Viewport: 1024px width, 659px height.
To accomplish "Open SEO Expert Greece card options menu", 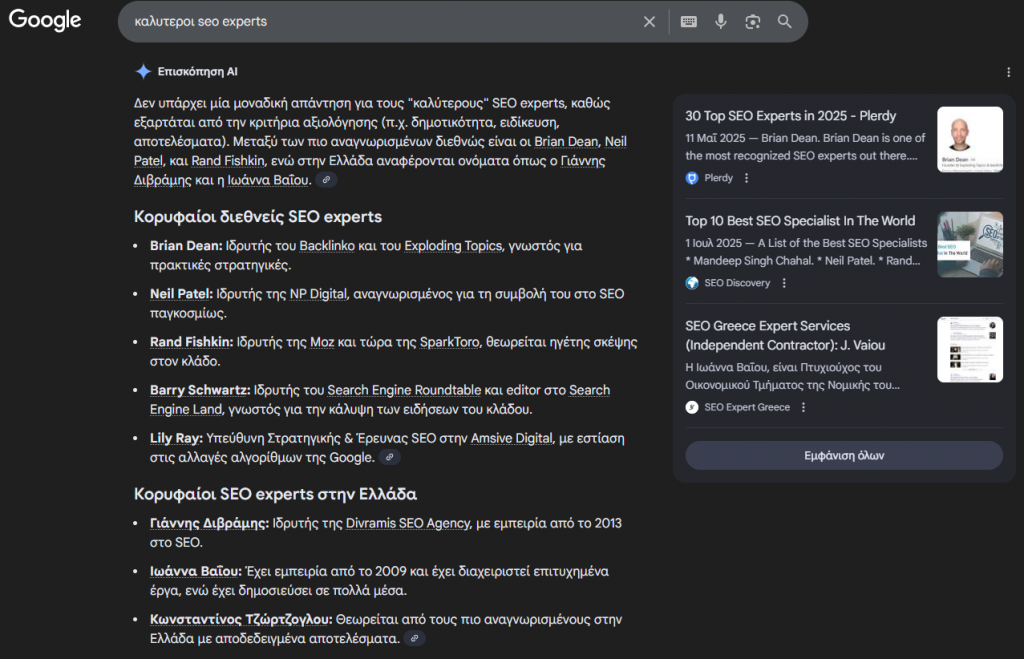I will [805, 406].
